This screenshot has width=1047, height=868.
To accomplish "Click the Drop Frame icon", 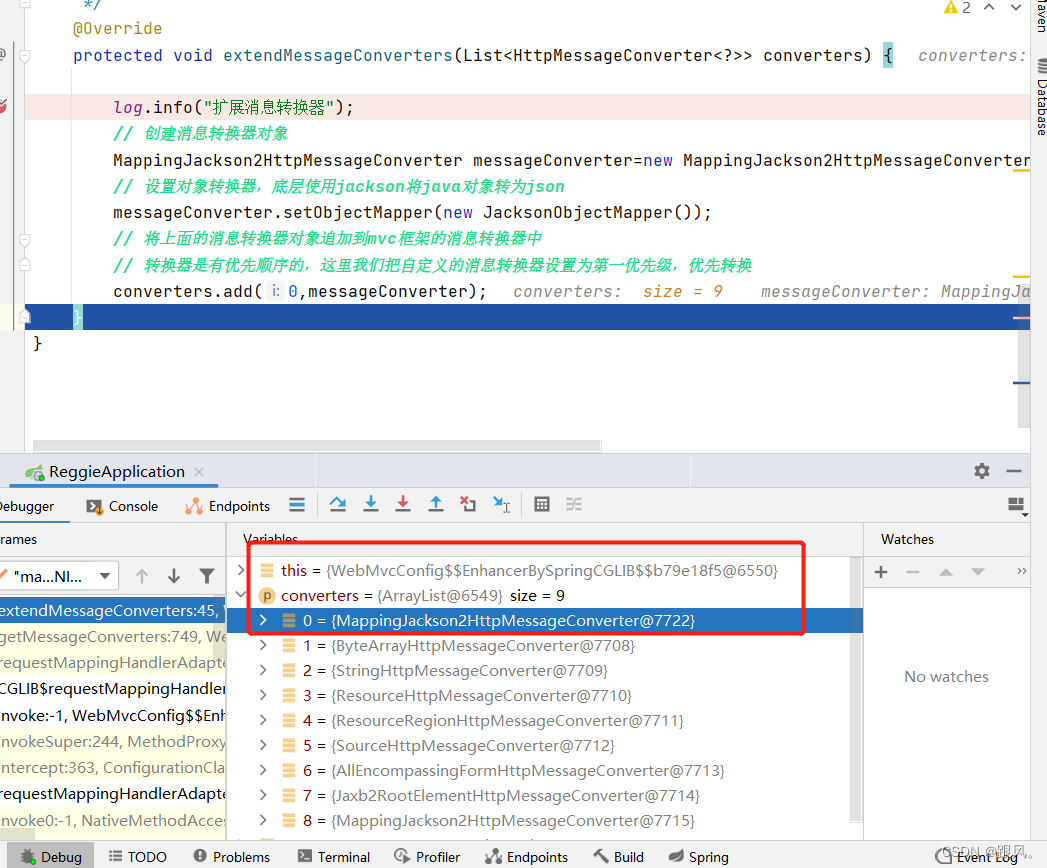I will click(x=468, y=504).
